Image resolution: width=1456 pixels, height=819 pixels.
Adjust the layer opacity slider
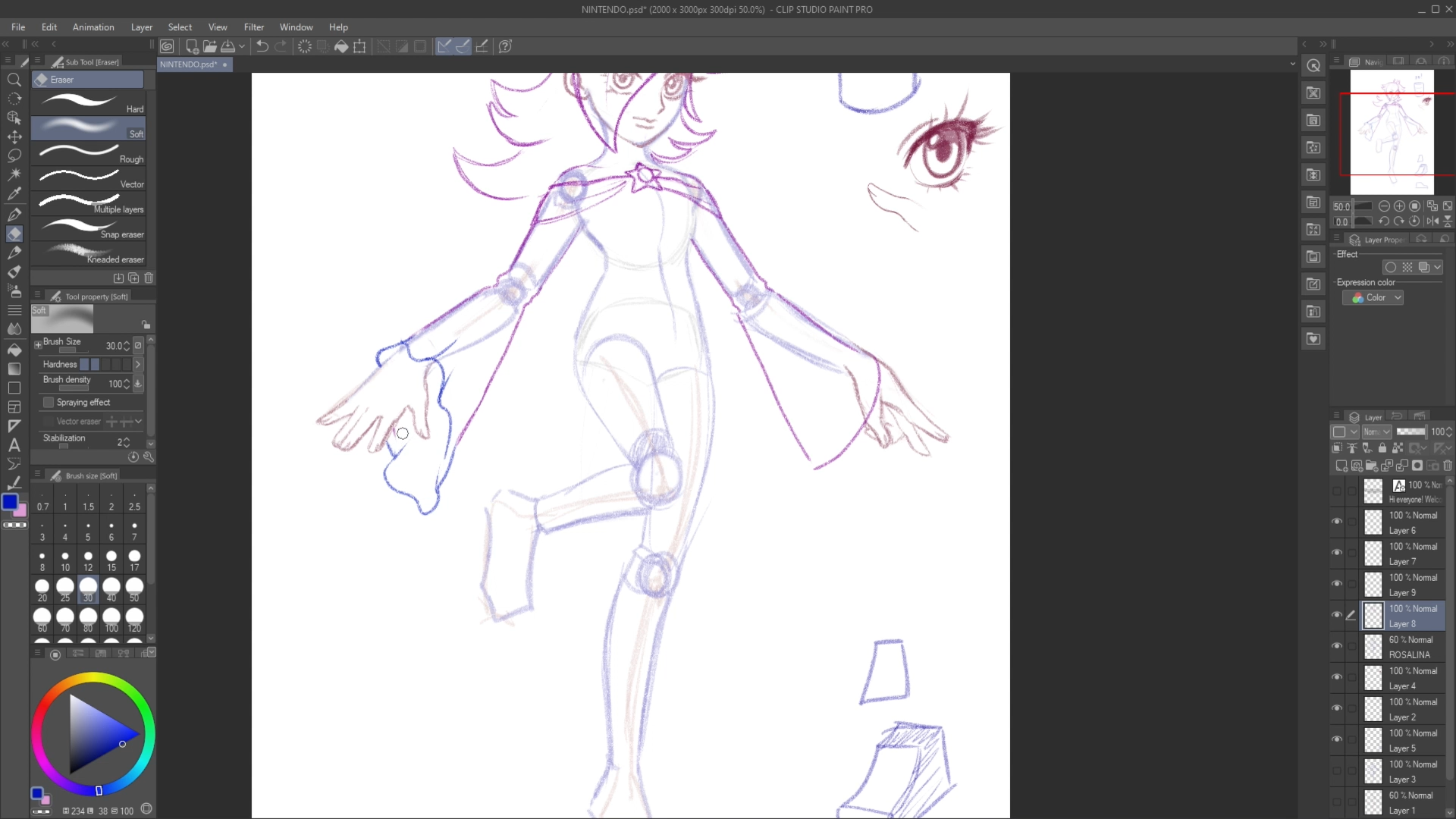[1411, 431]
